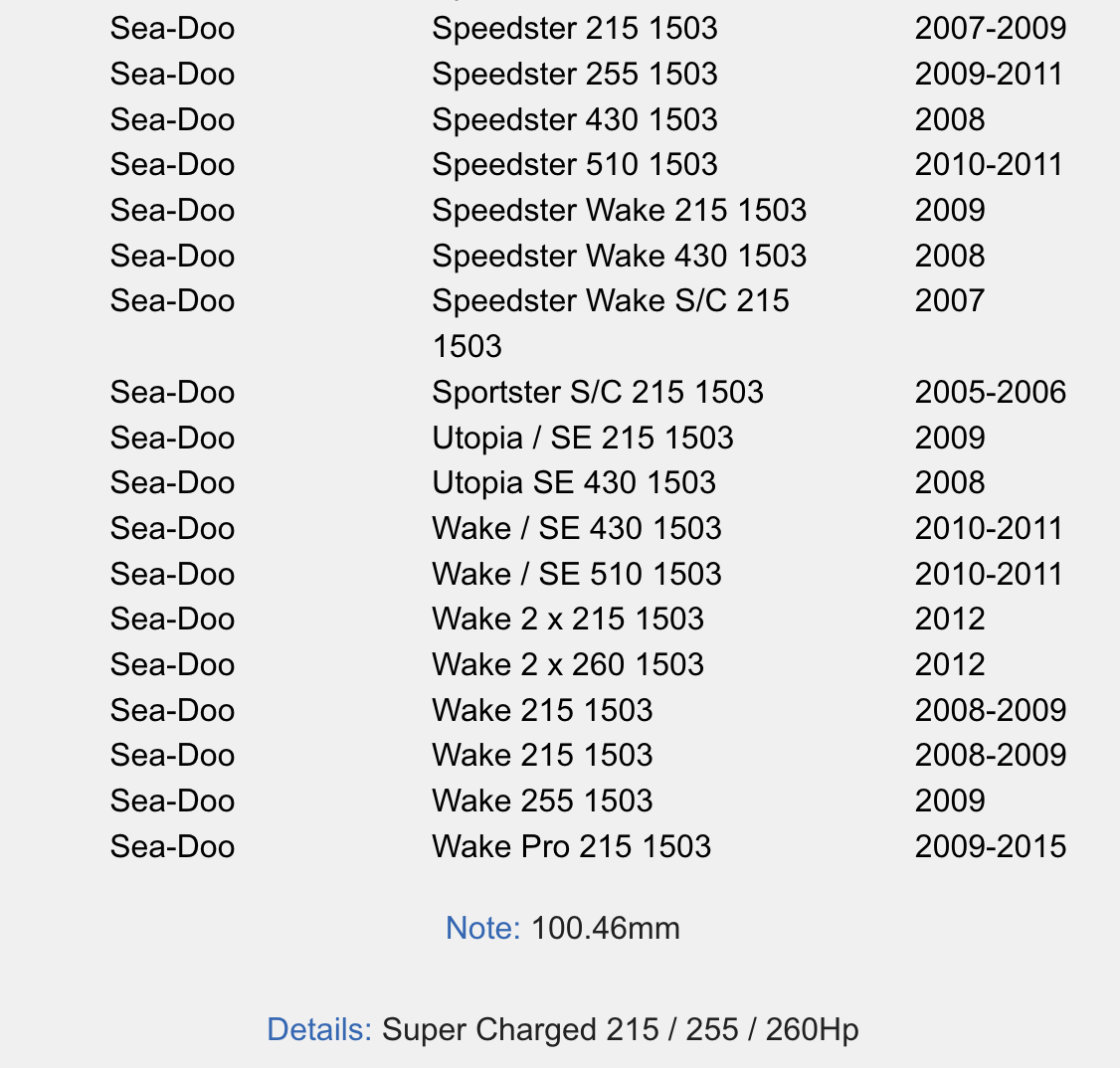Select Utopia SE 430 1503 row
Viewport: 1120px width, 1068px height.
(x=588, y=482)
